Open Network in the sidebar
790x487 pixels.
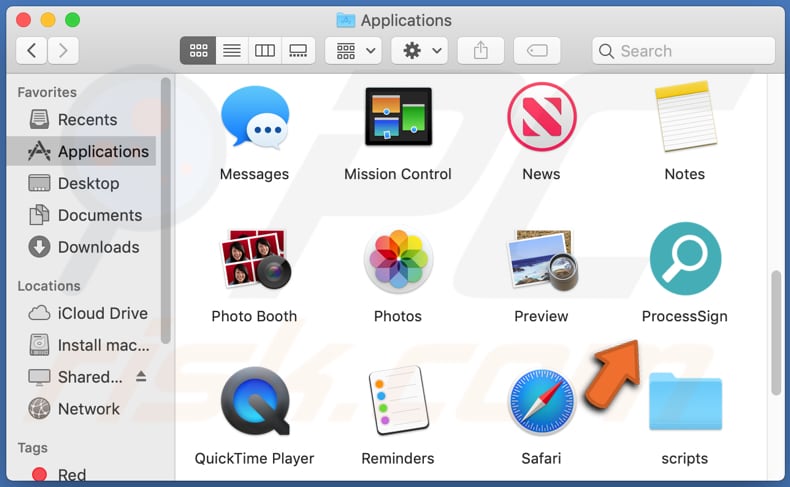(x=82, y=409)
